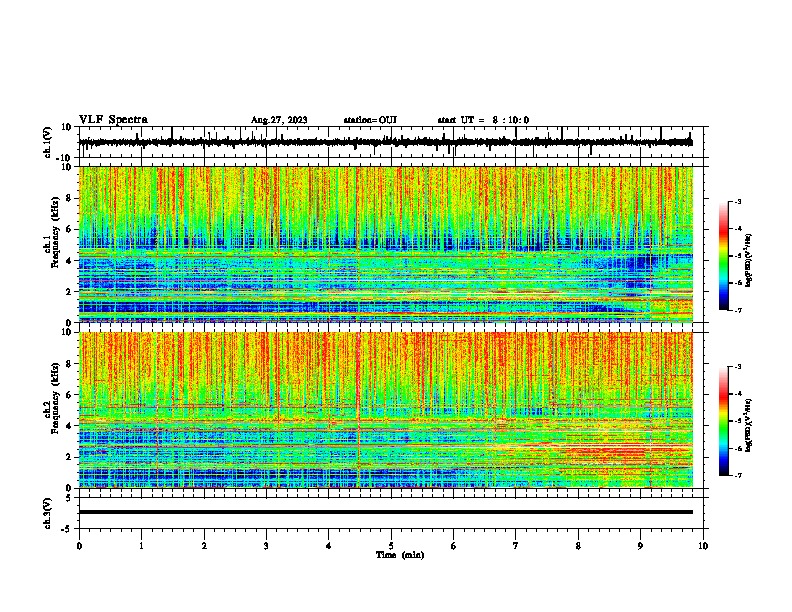
Task: Click the 'ch.1(V)' axis label at top
Action: tap(48, 142)
